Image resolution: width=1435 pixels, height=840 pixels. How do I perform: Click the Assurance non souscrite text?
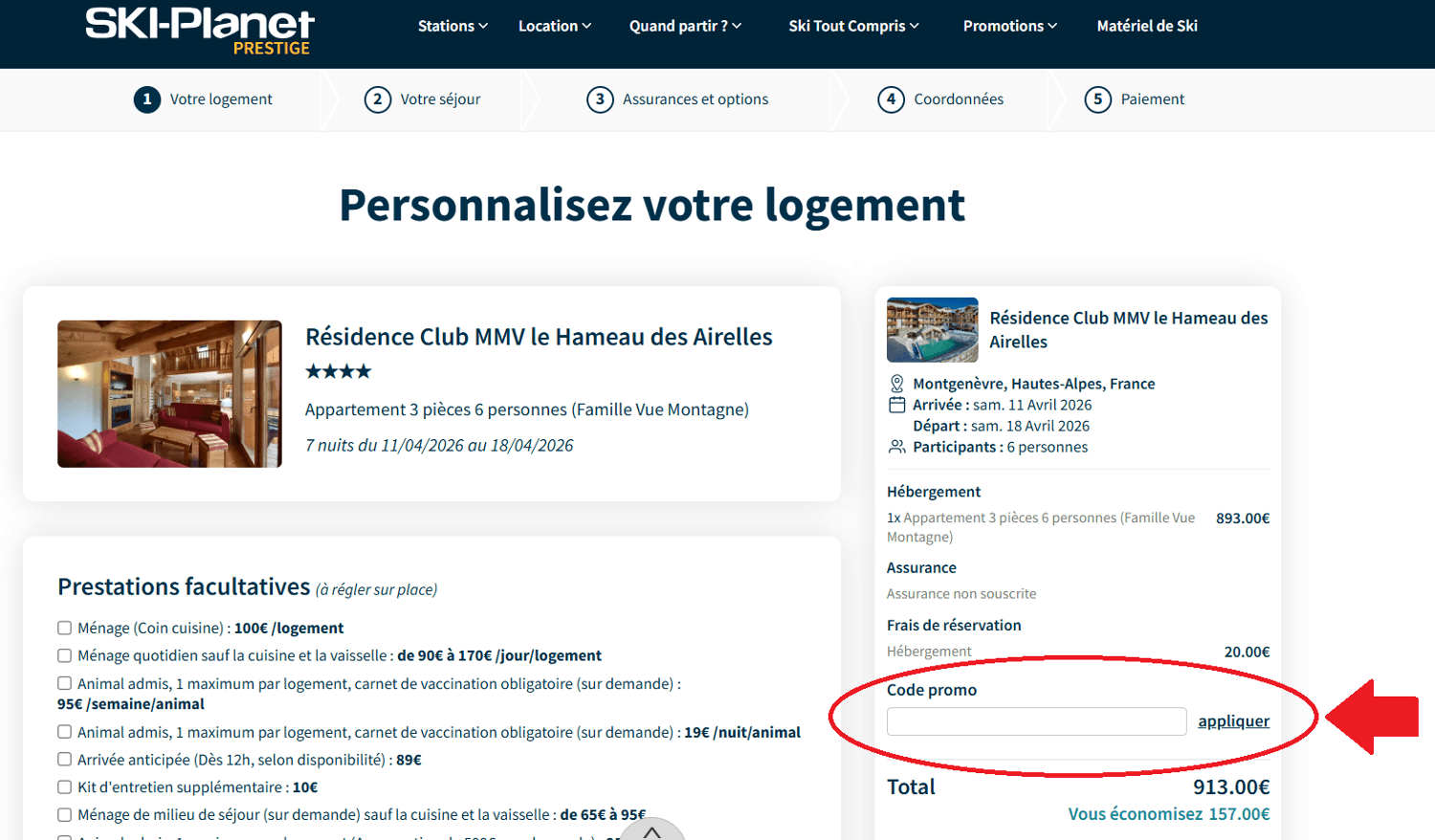tap(961, 594)
